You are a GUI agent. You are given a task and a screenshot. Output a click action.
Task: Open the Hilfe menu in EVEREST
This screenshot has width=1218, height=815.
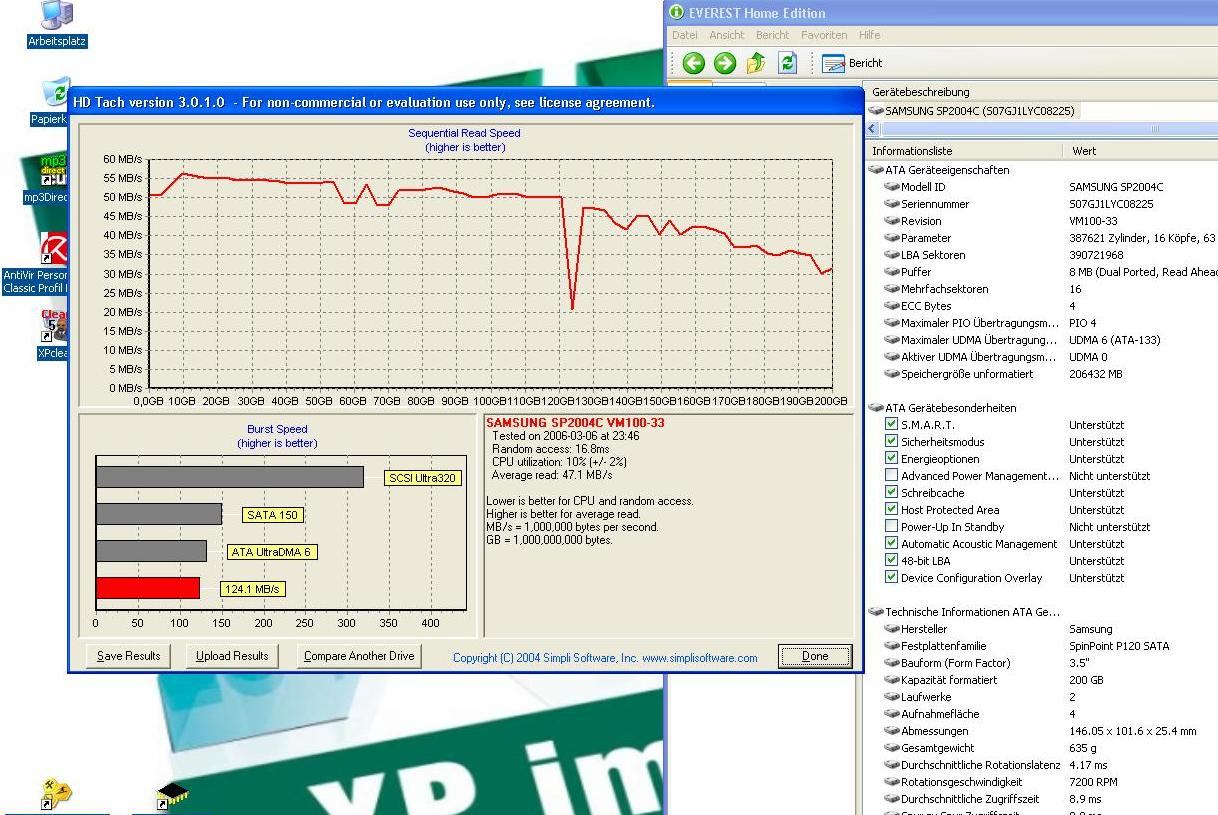[x=869, y=35]
